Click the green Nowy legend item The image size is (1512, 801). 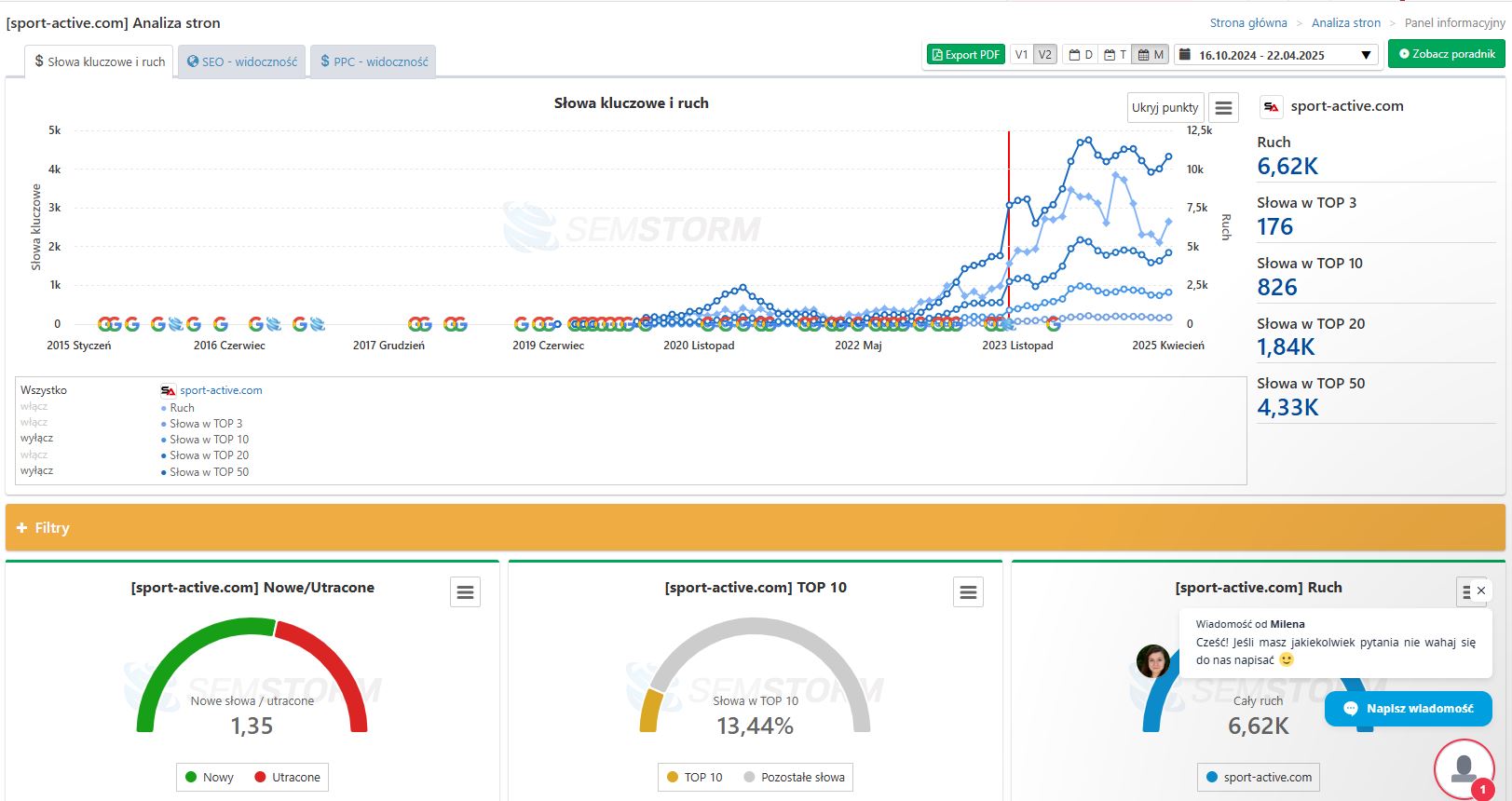point(210,777)
